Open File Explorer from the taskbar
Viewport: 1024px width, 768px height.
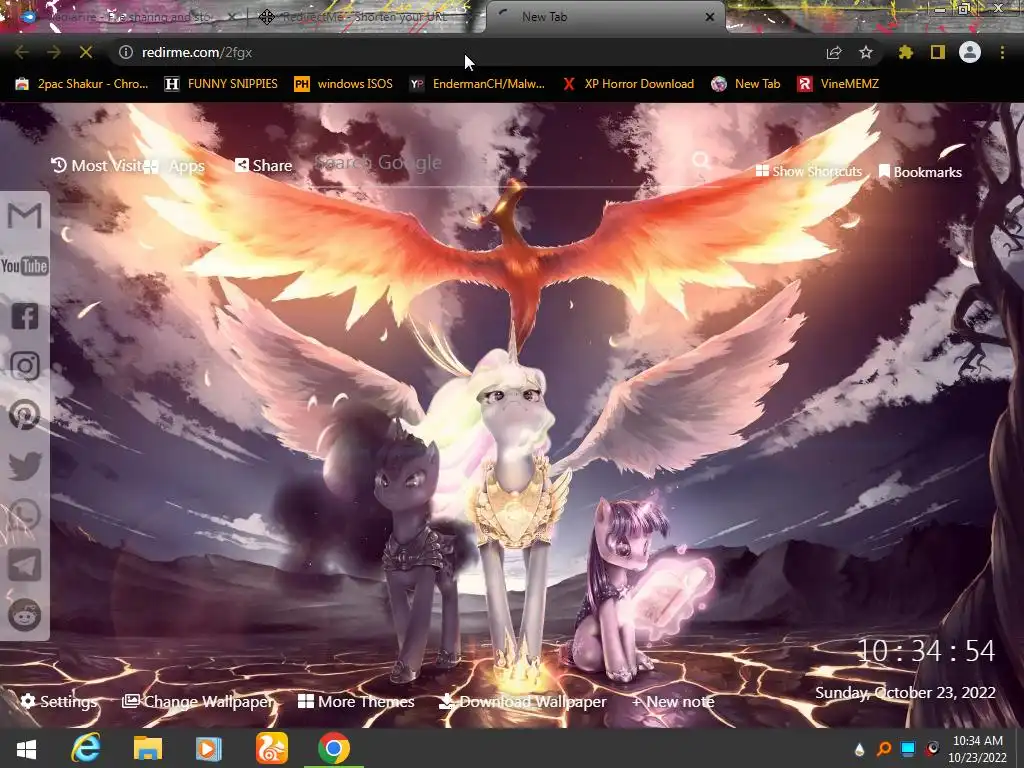(x=148, y=749)
